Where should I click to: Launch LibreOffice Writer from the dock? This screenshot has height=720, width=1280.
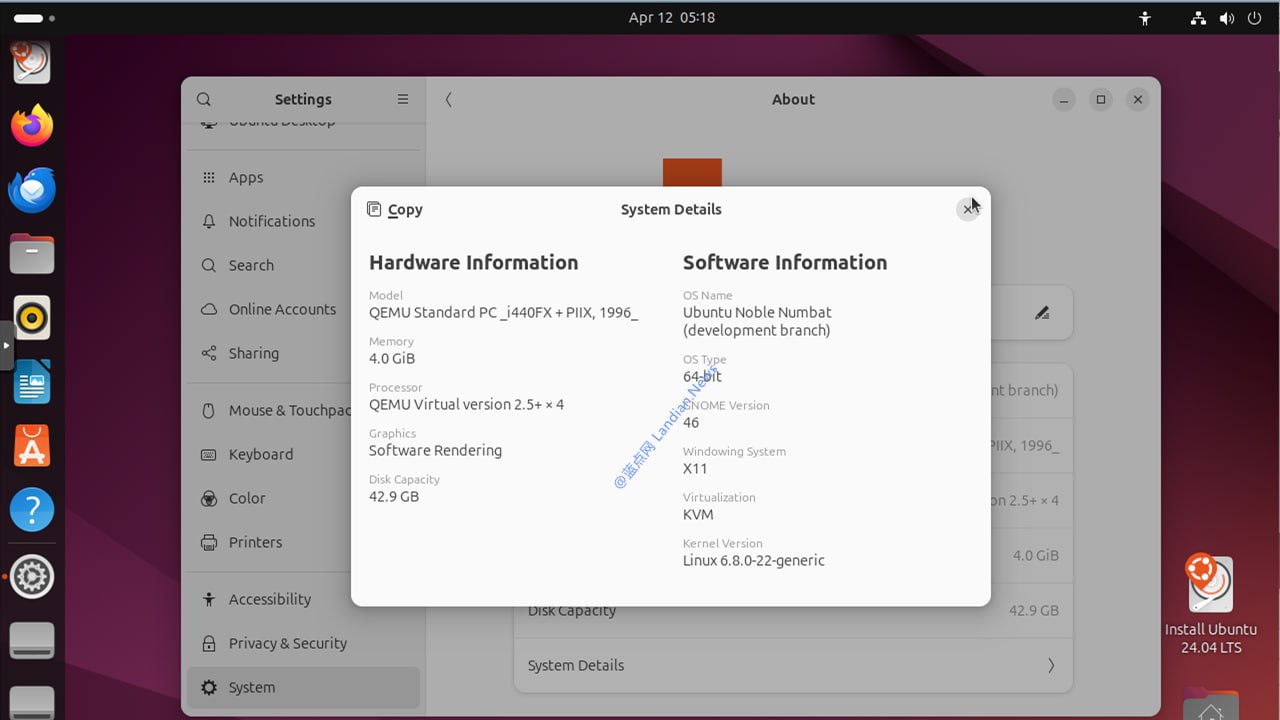(x=32, y=382)
